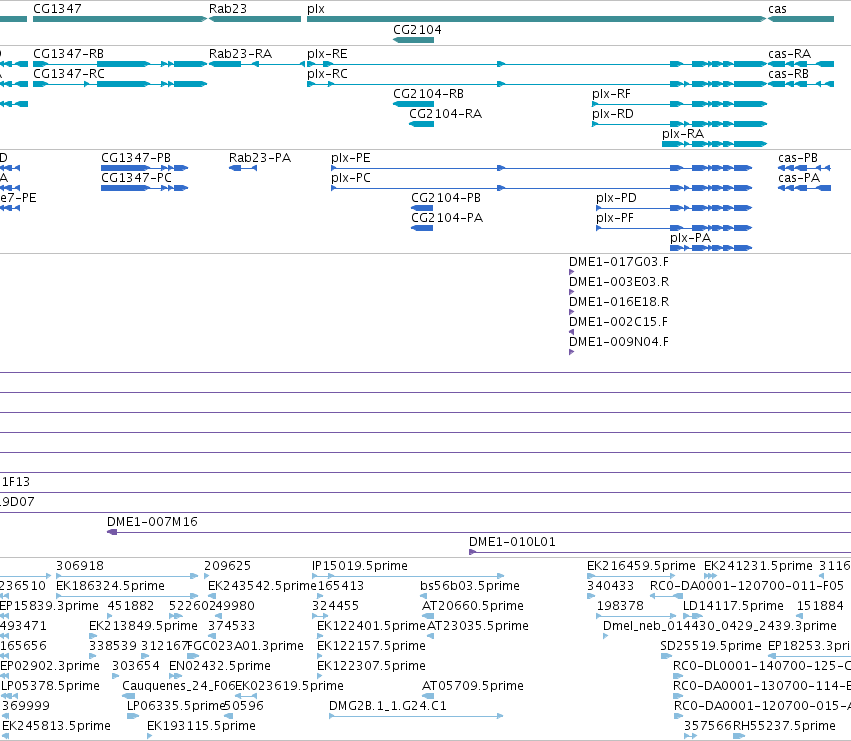Click AT23035.5prime
This screenshot has width=851, height=741.
(x=430, y=636)
